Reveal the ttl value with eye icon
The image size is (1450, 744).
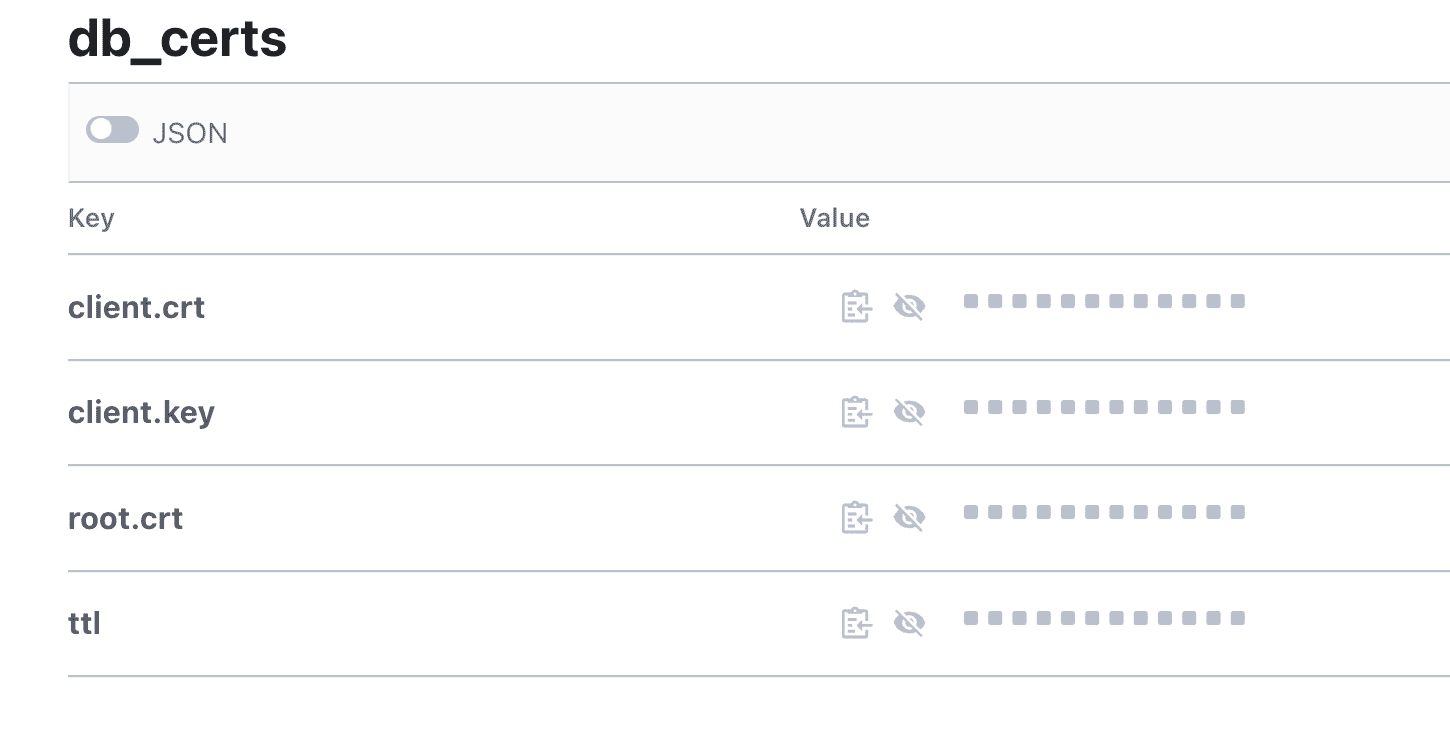[909, 623]
